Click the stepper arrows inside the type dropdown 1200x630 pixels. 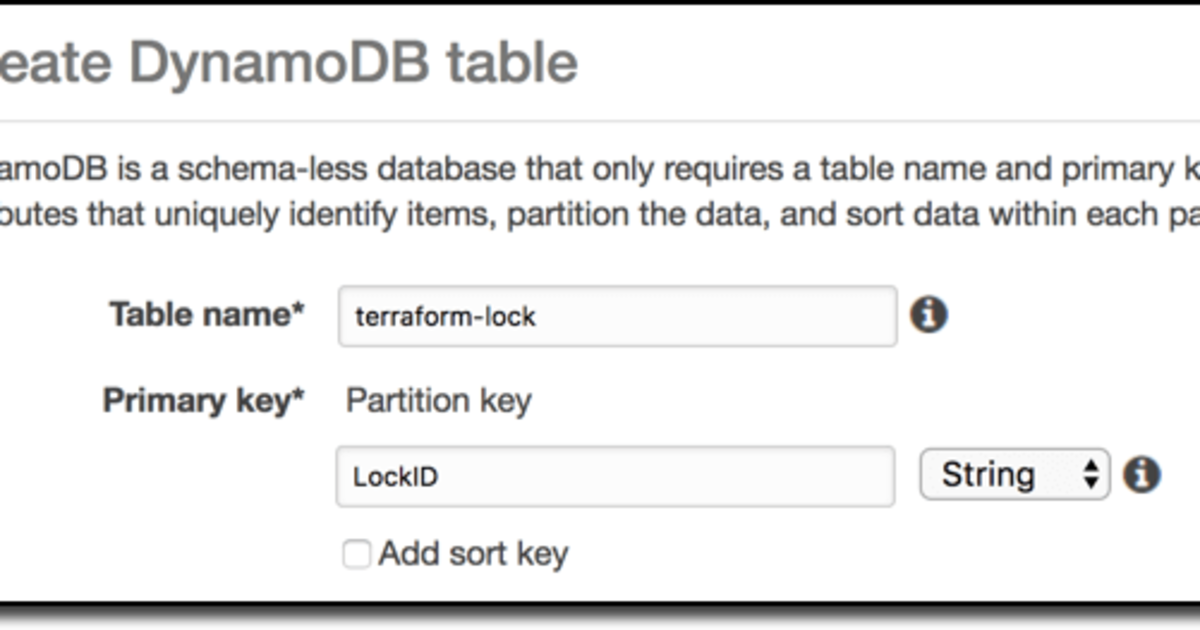pos(1090,474)
